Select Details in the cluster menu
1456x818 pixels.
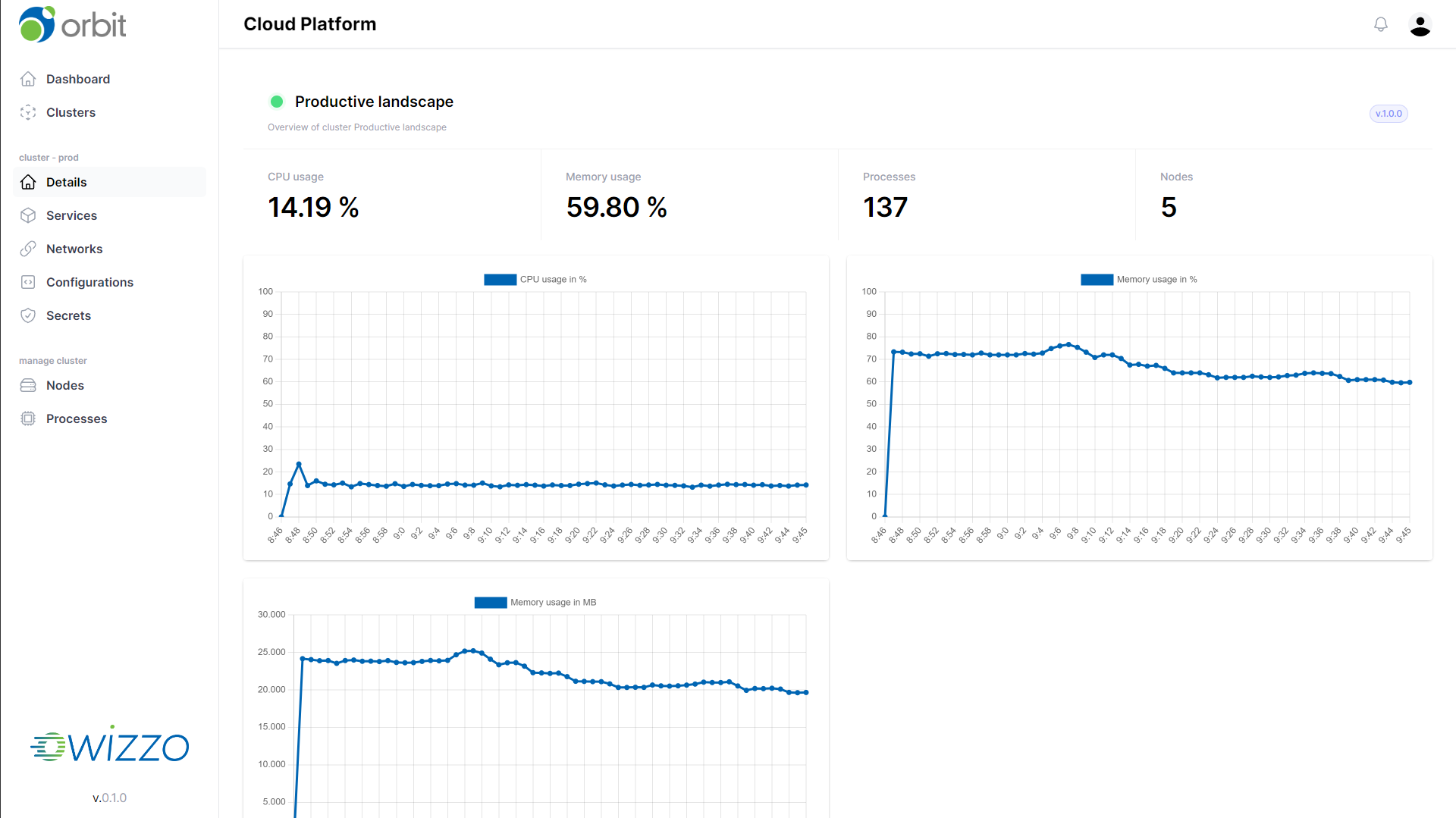(109, 182)
